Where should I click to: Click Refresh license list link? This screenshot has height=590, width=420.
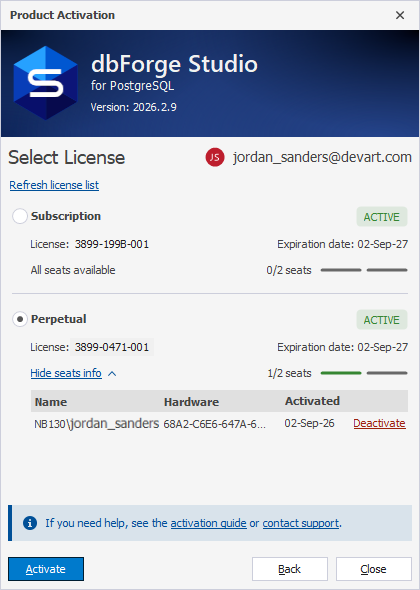tap(54, 185)
